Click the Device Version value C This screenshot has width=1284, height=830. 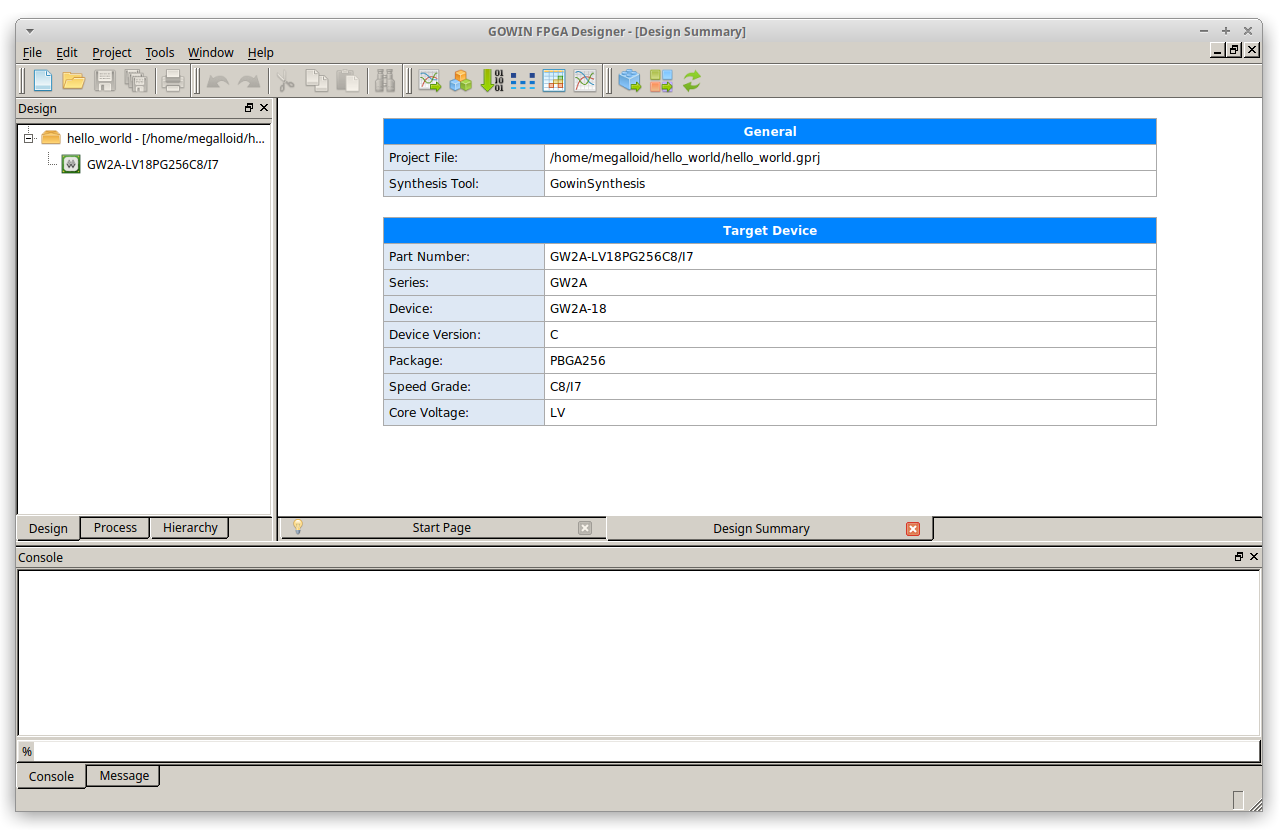[850, 335]
